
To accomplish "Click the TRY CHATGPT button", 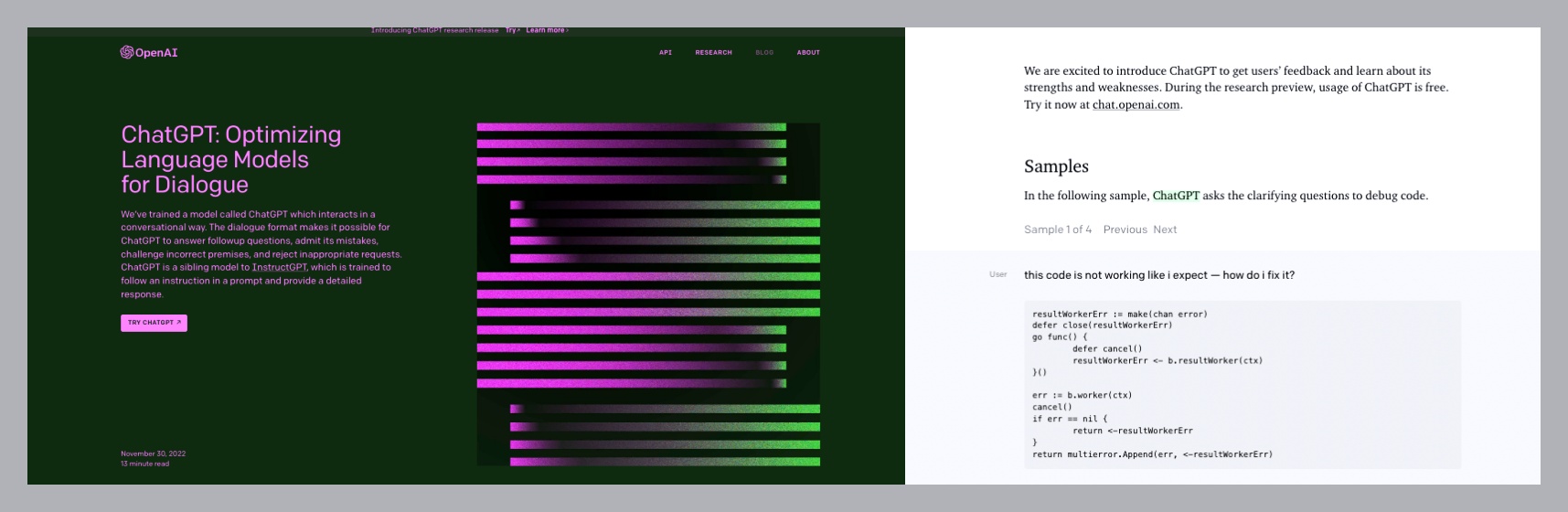I will pyautogui.click(x=154, y=323).
